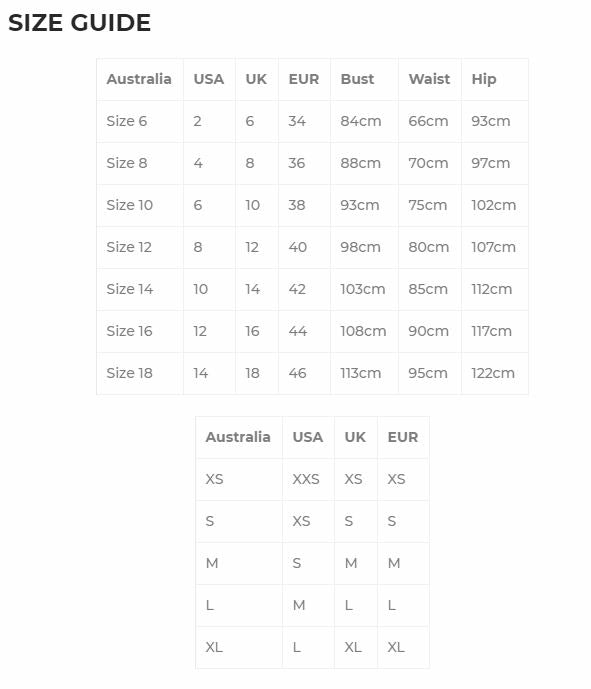
Task: Click the Bust column header
Action: (357, 79)
